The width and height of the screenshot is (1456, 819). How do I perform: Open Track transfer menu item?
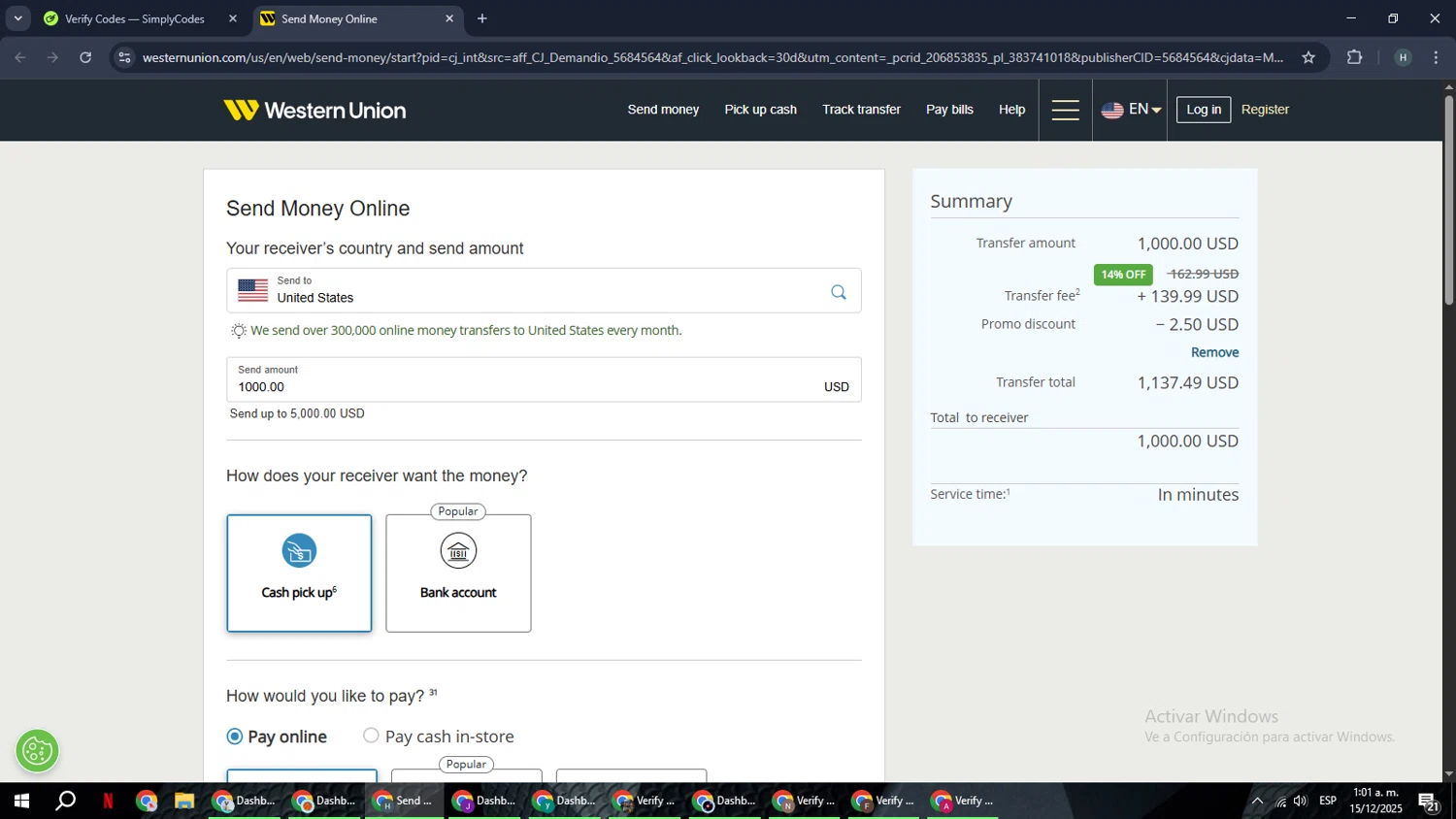click(x=861, y=110)
